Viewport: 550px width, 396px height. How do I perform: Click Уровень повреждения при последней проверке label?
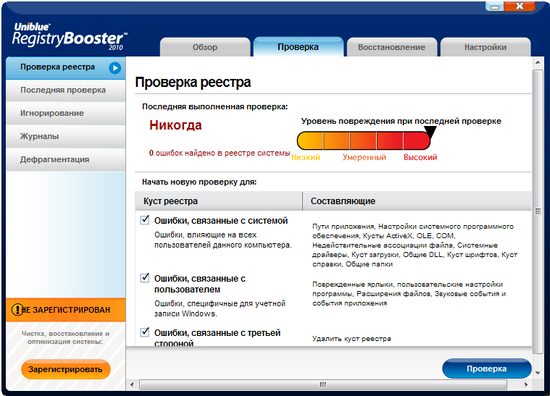[401, 121]
